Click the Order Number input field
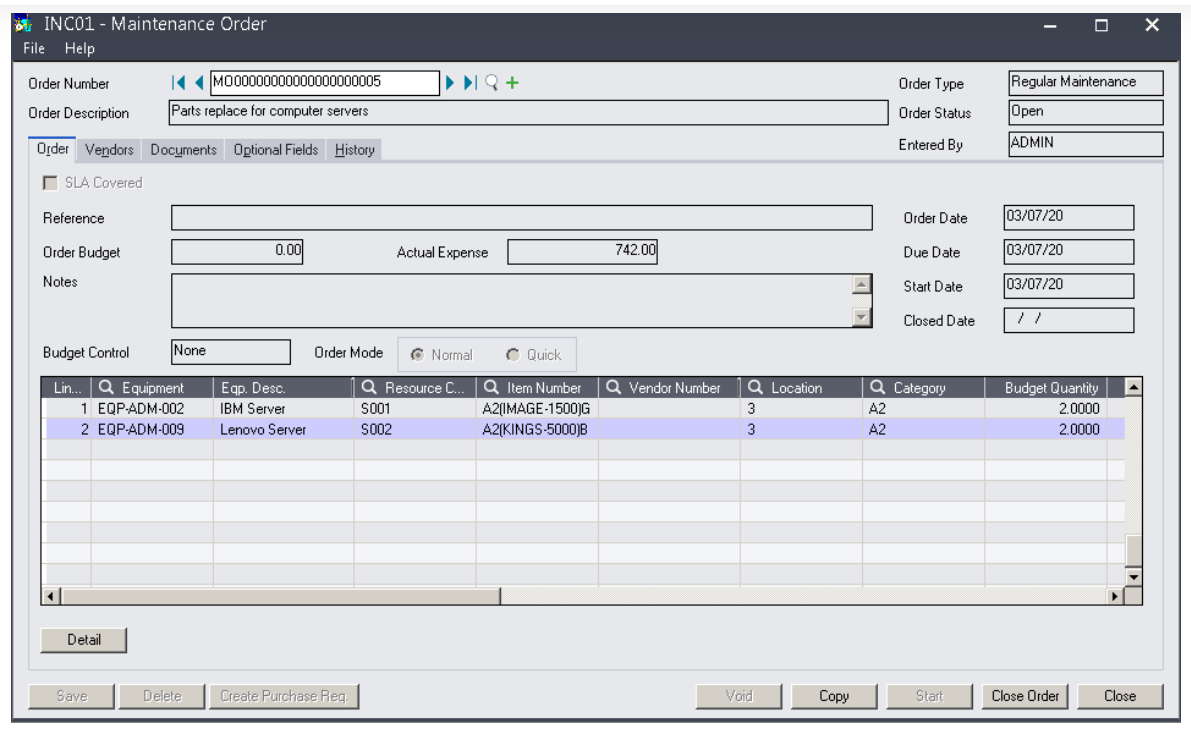1191x730 pixels. point(324,82)
